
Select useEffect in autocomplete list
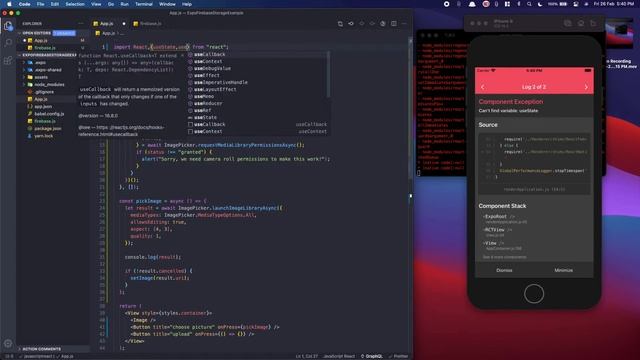tap(257, 76)
